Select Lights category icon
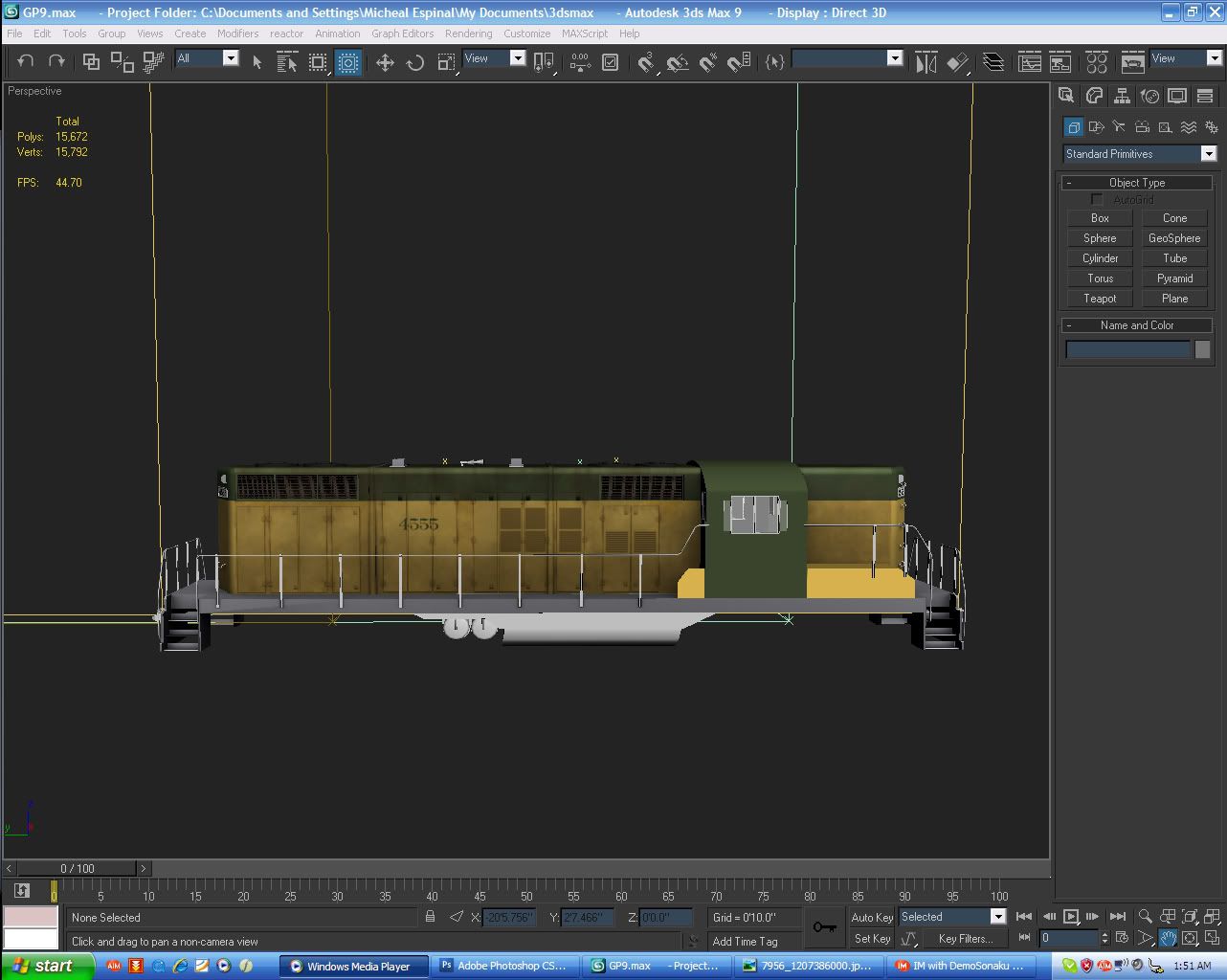This screenshot has height=980, width=1227. (x=1119, y=126)
